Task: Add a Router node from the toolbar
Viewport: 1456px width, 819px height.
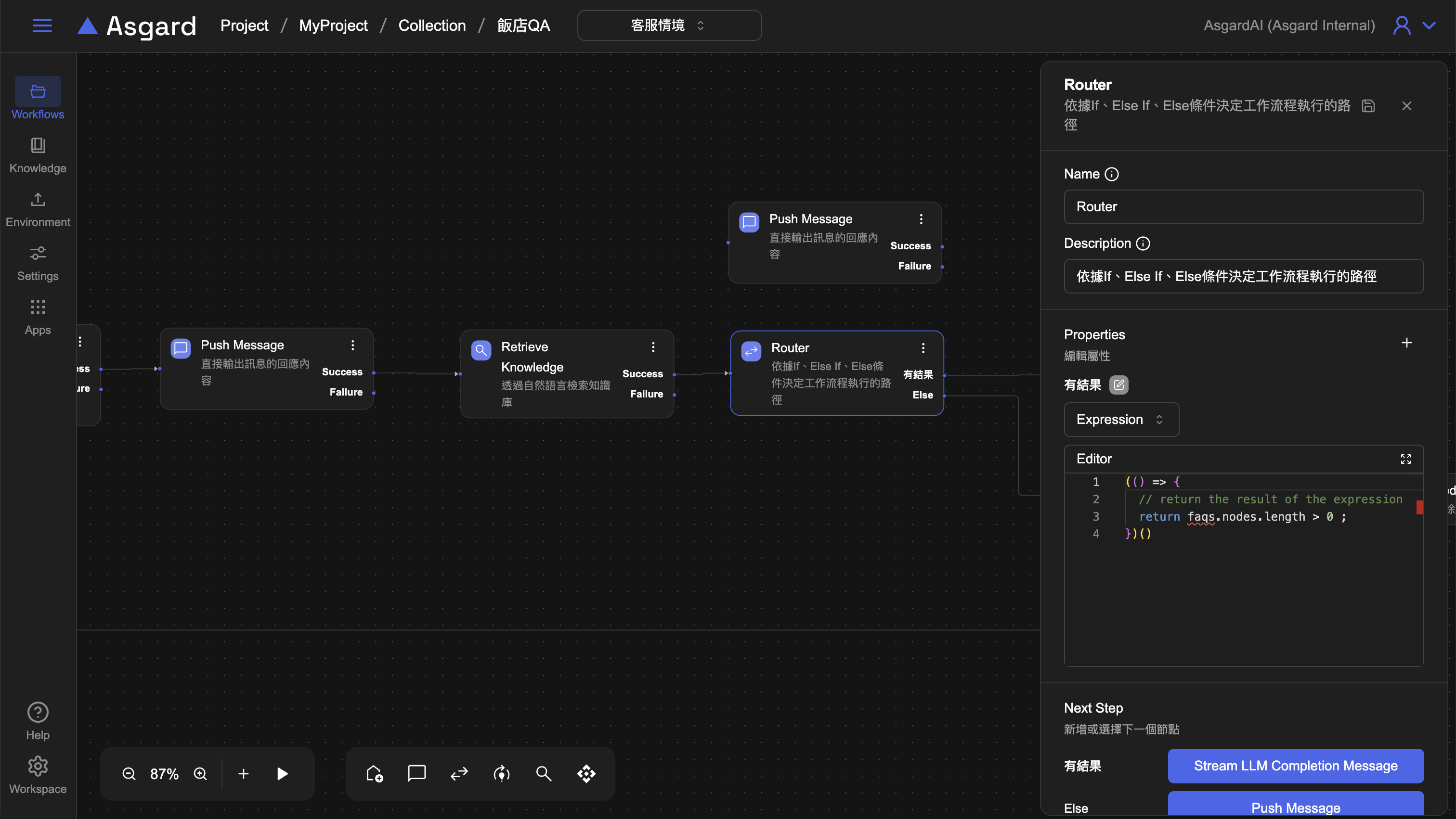Action: click(459, 773)
